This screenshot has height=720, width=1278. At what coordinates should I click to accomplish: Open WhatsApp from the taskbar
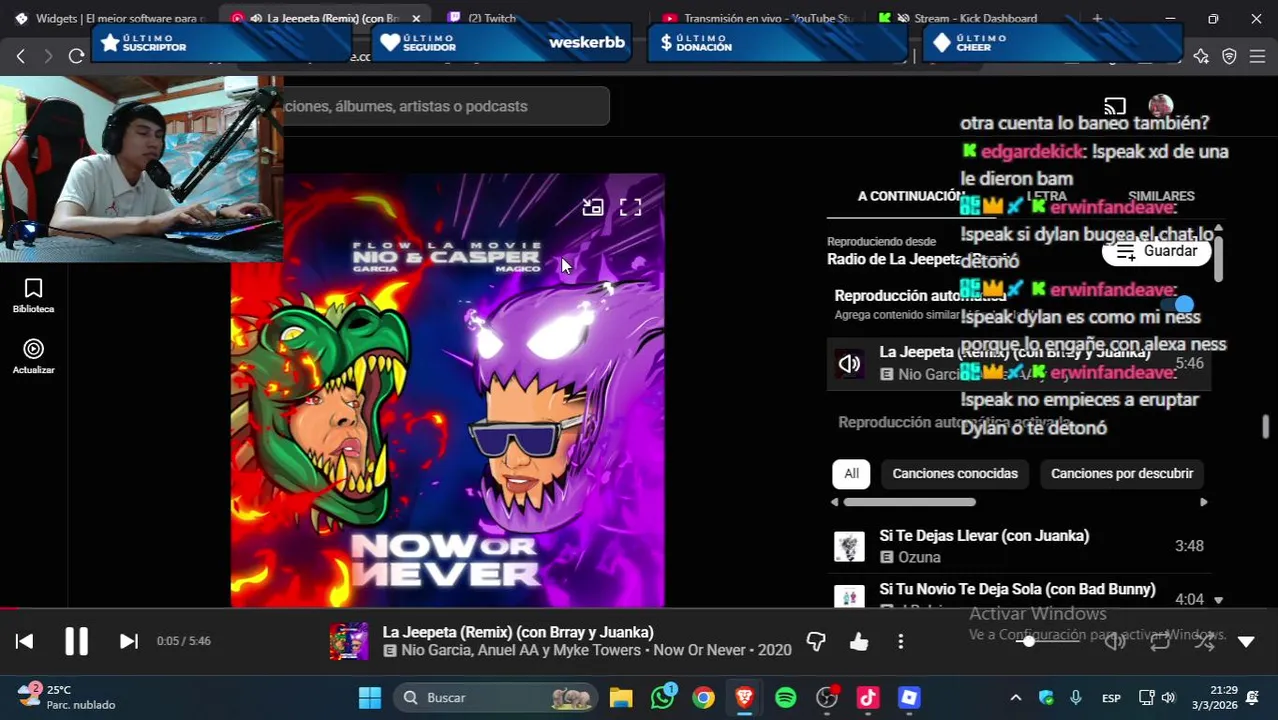663,697
